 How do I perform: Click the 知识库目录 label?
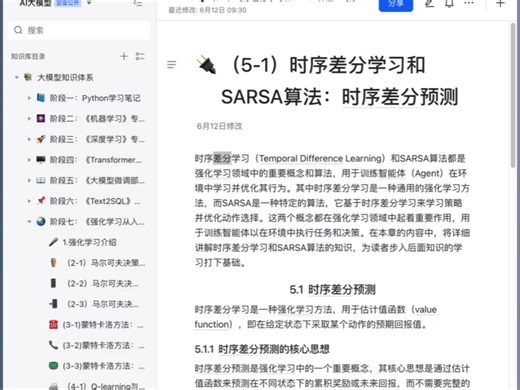pos(28,56)
